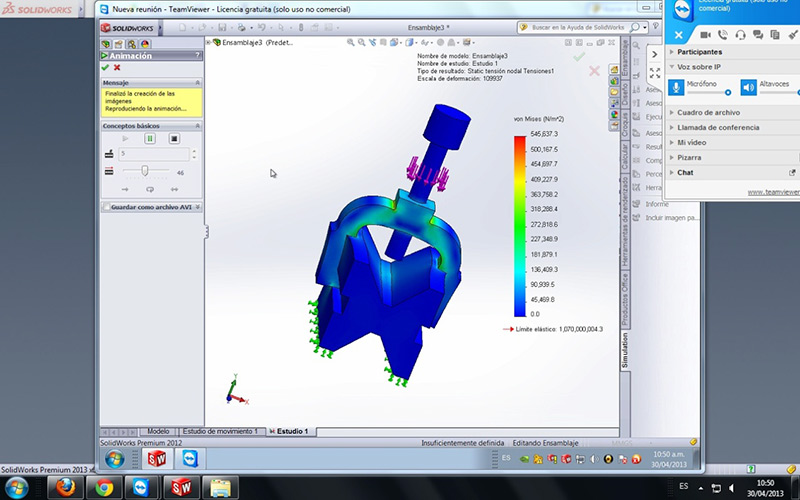The image size is (800, 500).
Task: Expand the Ensamblaje3 tree node
Action: point(209,43)
